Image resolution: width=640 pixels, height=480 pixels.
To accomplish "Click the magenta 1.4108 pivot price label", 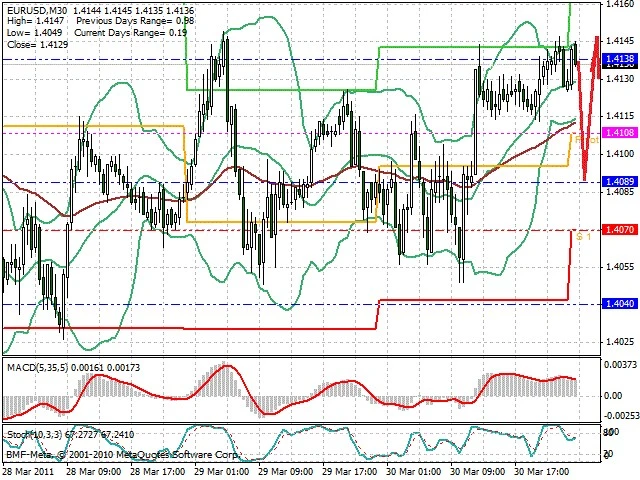I will 620,133.
